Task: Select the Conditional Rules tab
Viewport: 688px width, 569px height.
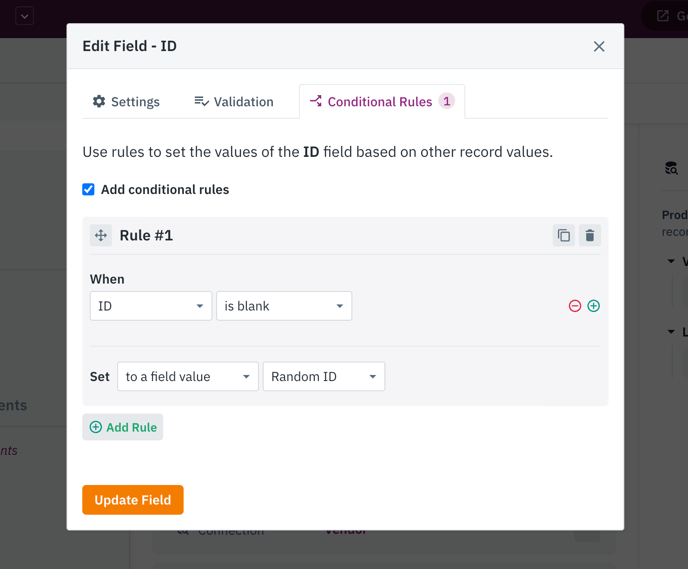Action: pyautogui.click(x=382, y=102)
